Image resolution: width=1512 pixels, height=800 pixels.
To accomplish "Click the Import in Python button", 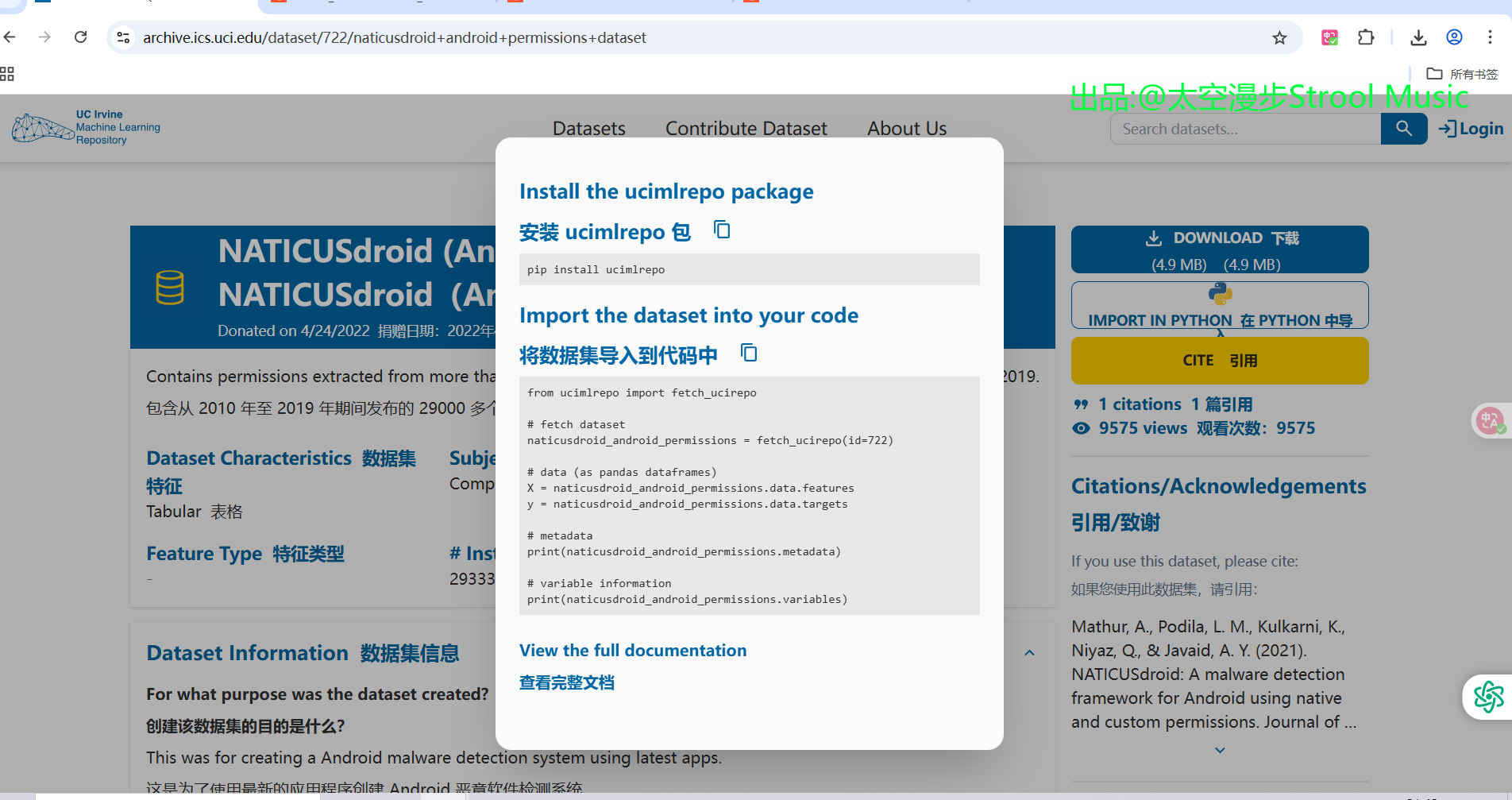I will (x=1220, y=305).
